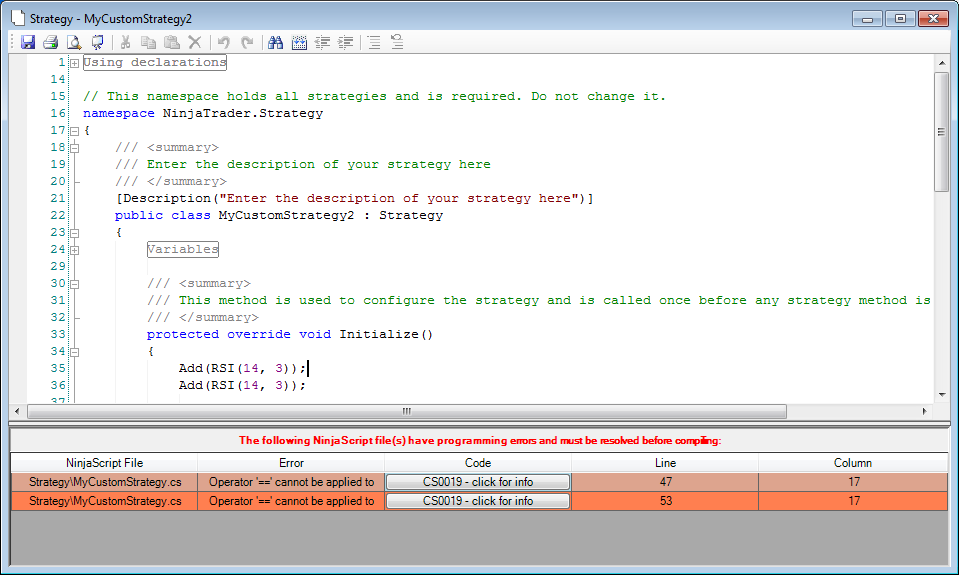Click the horizontal scrollbar right arrow

(x=925, y=412)
